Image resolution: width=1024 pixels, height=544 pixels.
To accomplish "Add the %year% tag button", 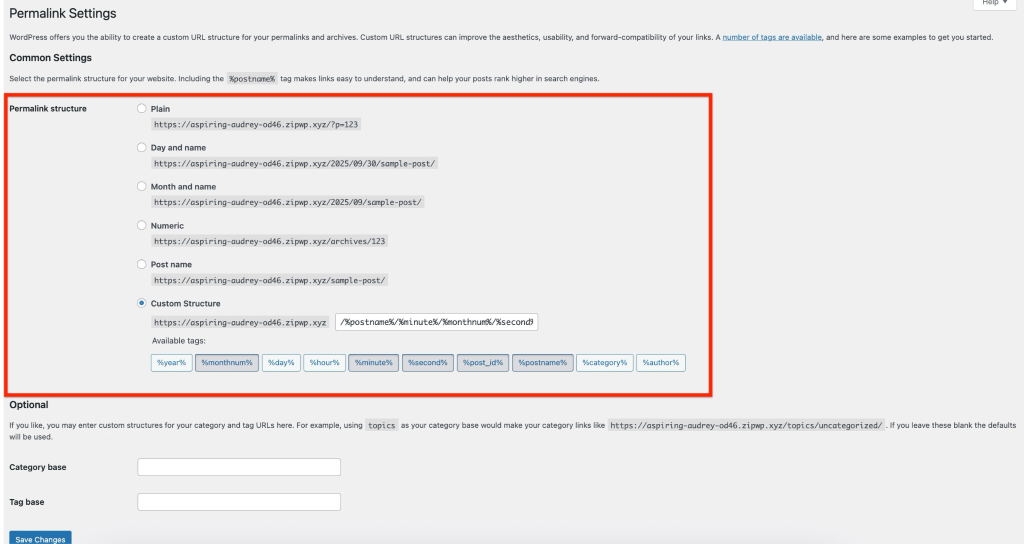I will [x=171, y=363].
